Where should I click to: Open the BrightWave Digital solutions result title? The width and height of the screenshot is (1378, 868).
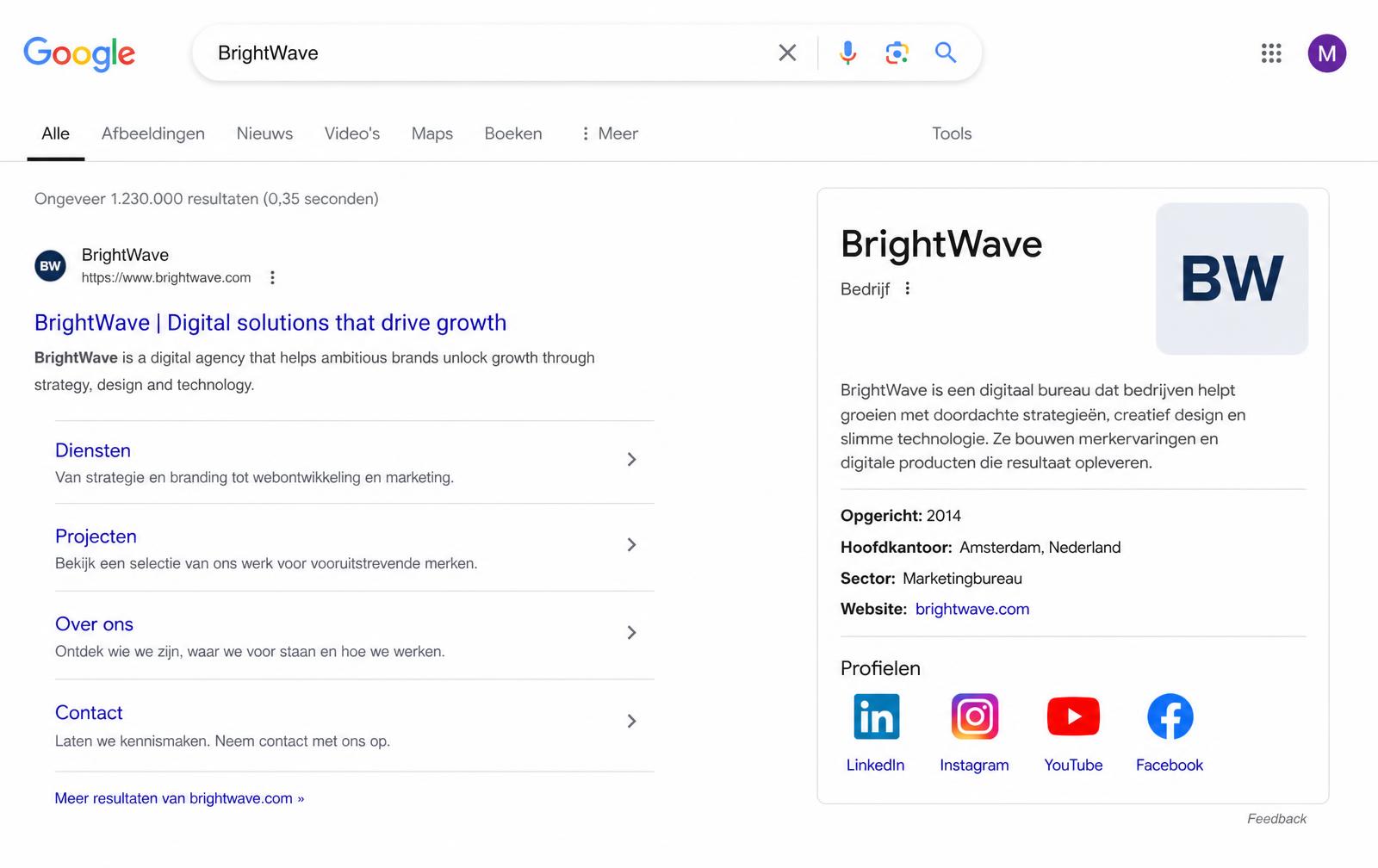pos(270,323)
